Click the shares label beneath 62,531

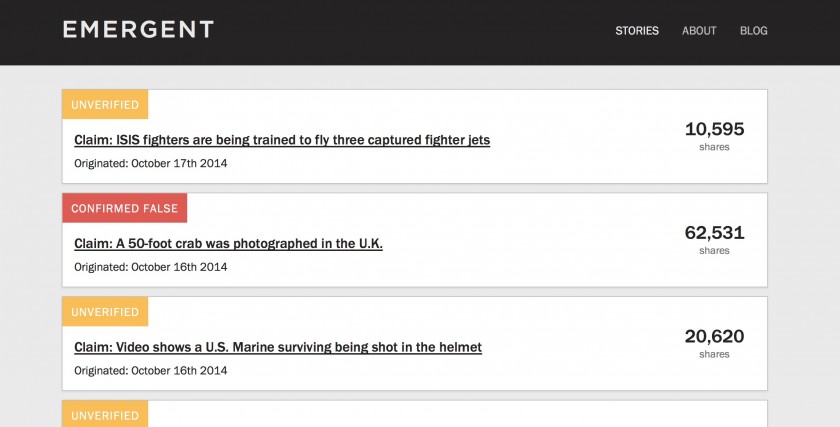tap(714, 251)
